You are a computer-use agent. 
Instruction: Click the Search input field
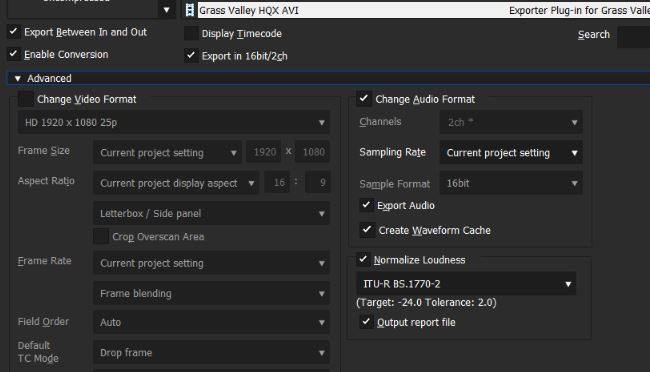633,36
